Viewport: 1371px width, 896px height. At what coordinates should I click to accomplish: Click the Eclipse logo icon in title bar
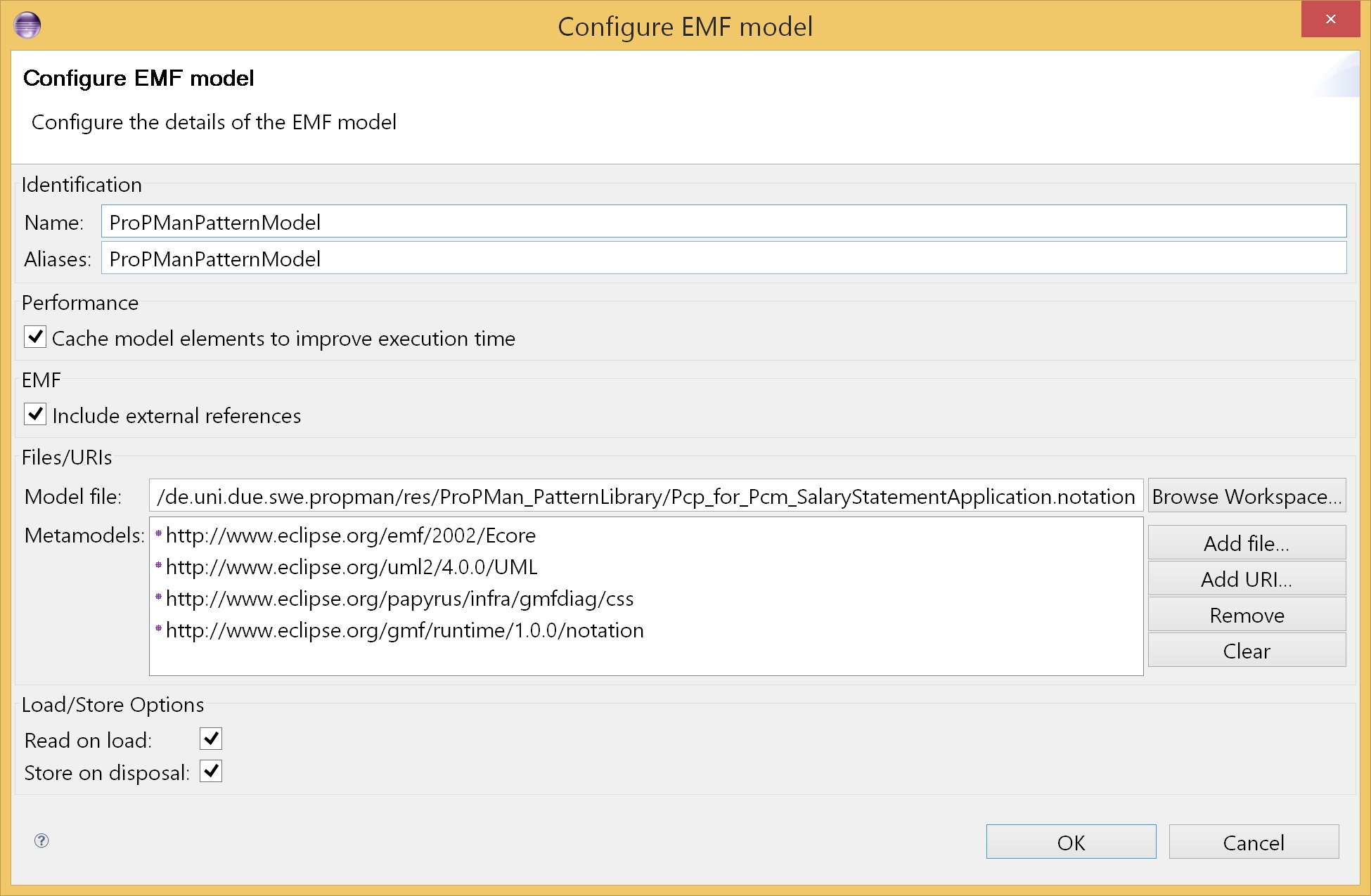[27, 25]
